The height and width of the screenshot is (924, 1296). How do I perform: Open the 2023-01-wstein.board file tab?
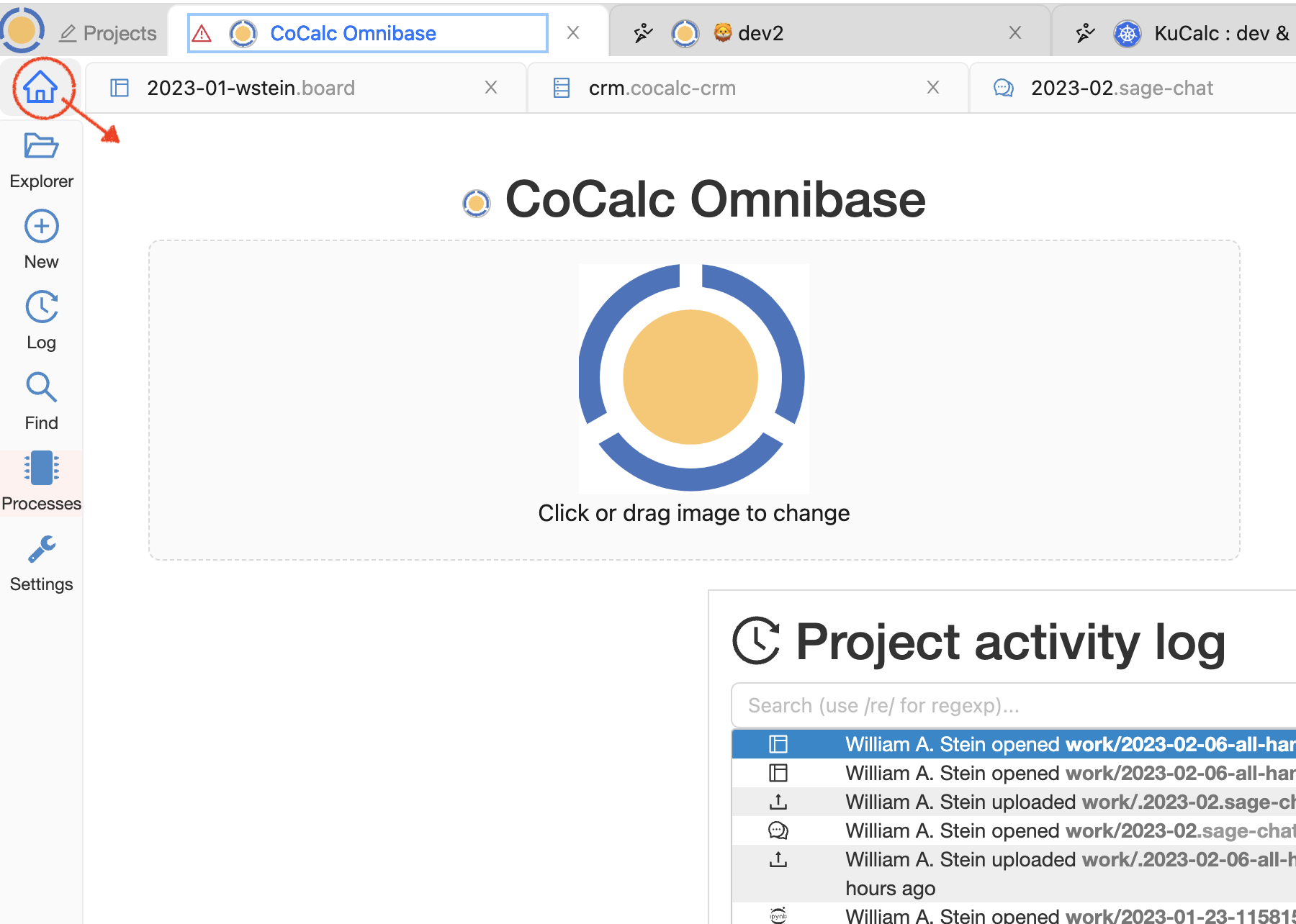(251, 88)
